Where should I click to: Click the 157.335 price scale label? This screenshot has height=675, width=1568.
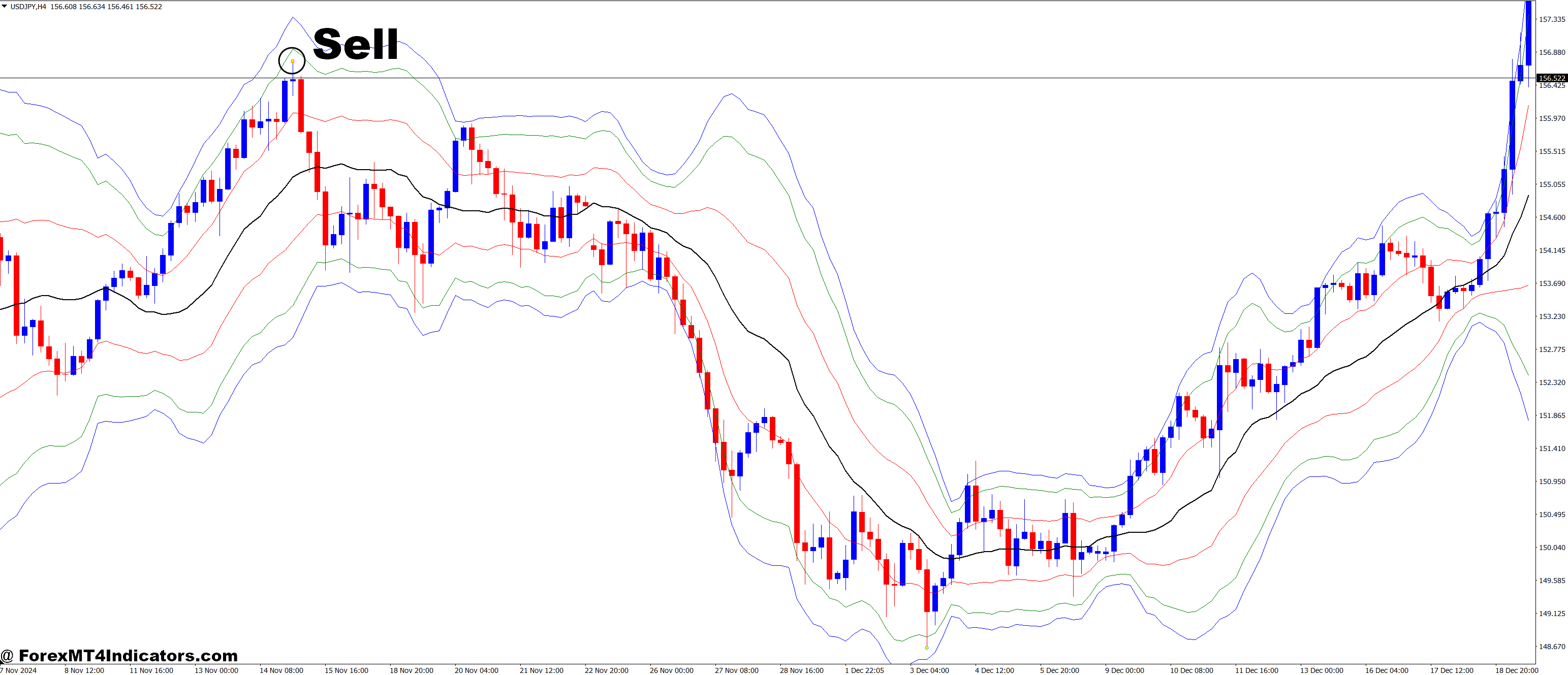coord(1552,19)
